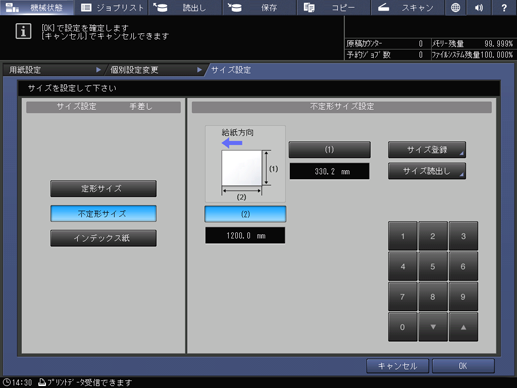Click the 330.2 mm value field
This screenshot has height=388, width=517.
pyautogui.click(x=329, y=171)
